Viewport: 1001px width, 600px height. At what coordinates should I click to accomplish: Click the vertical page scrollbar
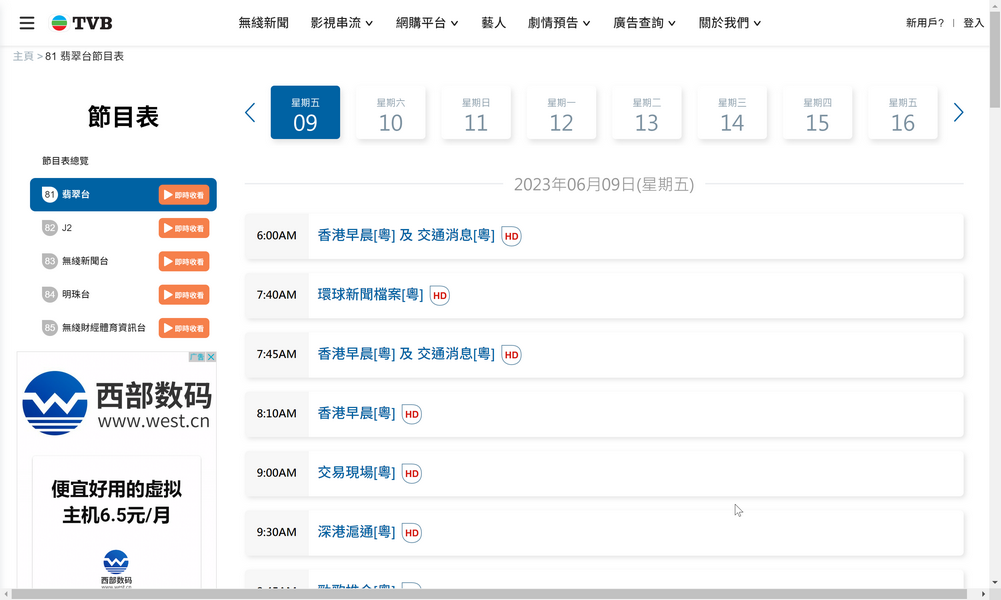coord(994,300)
